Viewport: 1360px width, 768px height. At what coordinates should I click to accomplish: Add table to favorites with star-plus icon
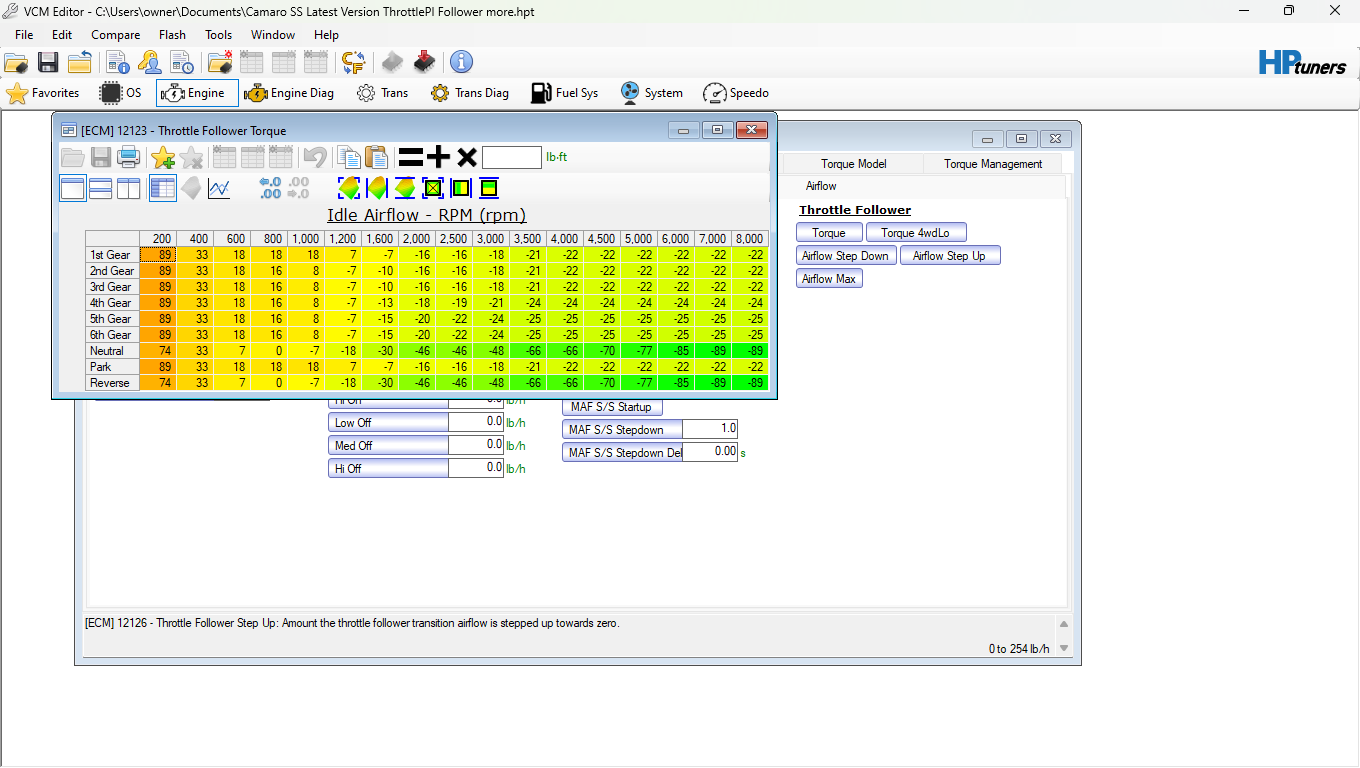(162, 157)
